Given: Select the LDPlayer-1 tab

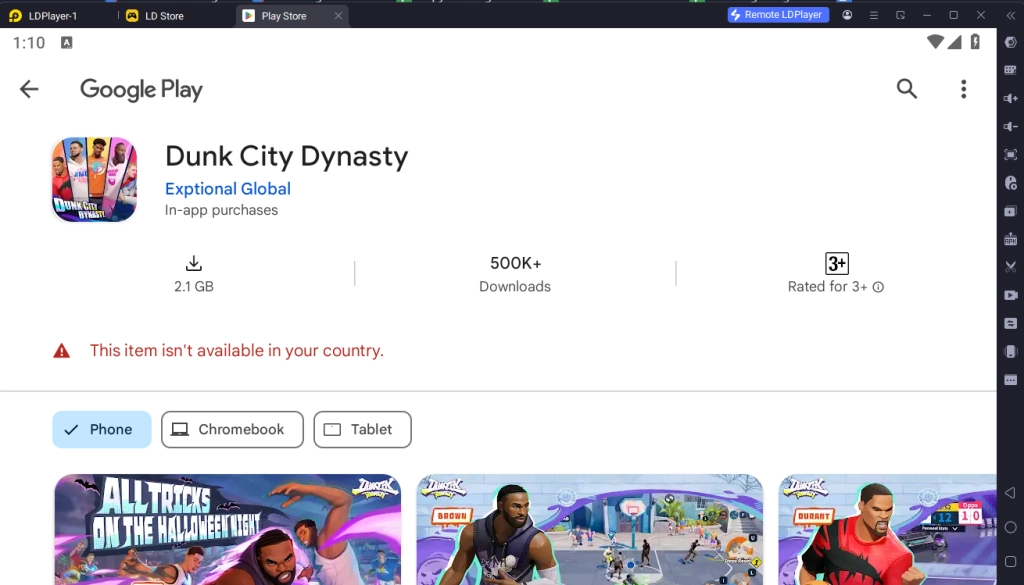Looking at the screenshot, I should (50, 15).
